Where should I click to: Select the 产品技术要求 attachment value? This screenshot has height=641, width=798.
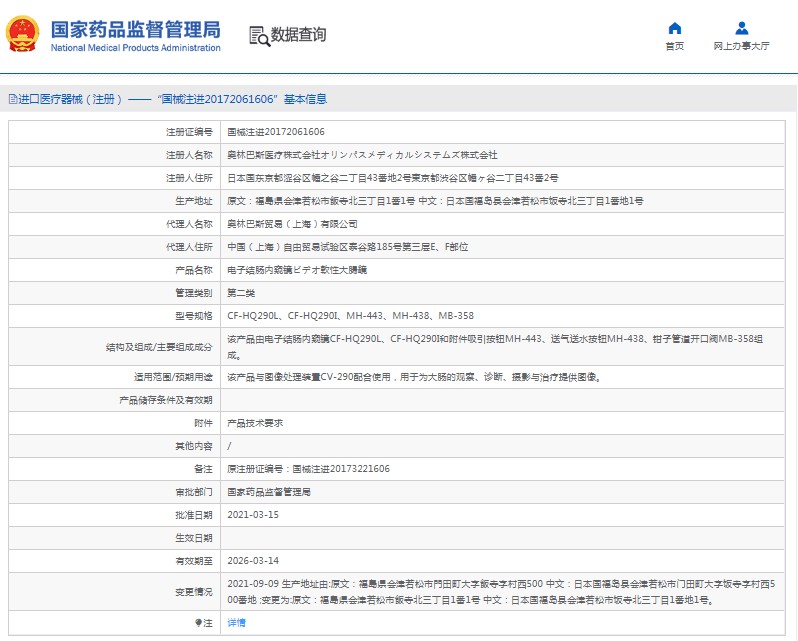(255, 423)
